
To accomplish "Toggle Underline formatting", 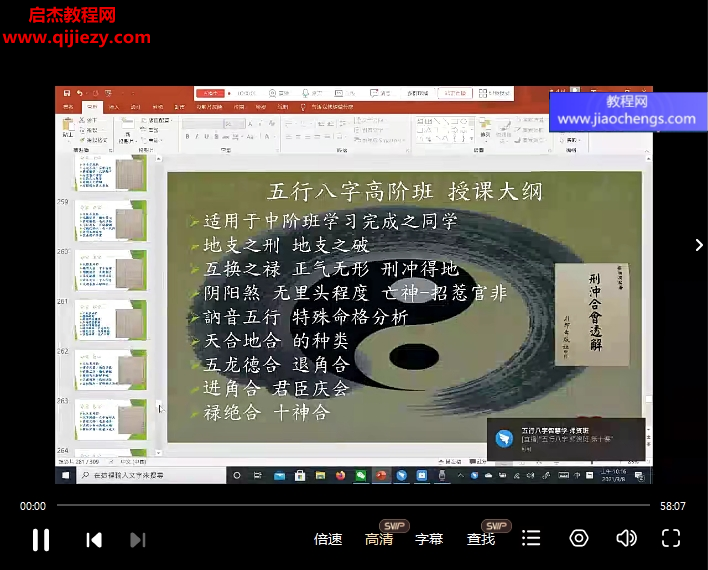I will 206,136.
